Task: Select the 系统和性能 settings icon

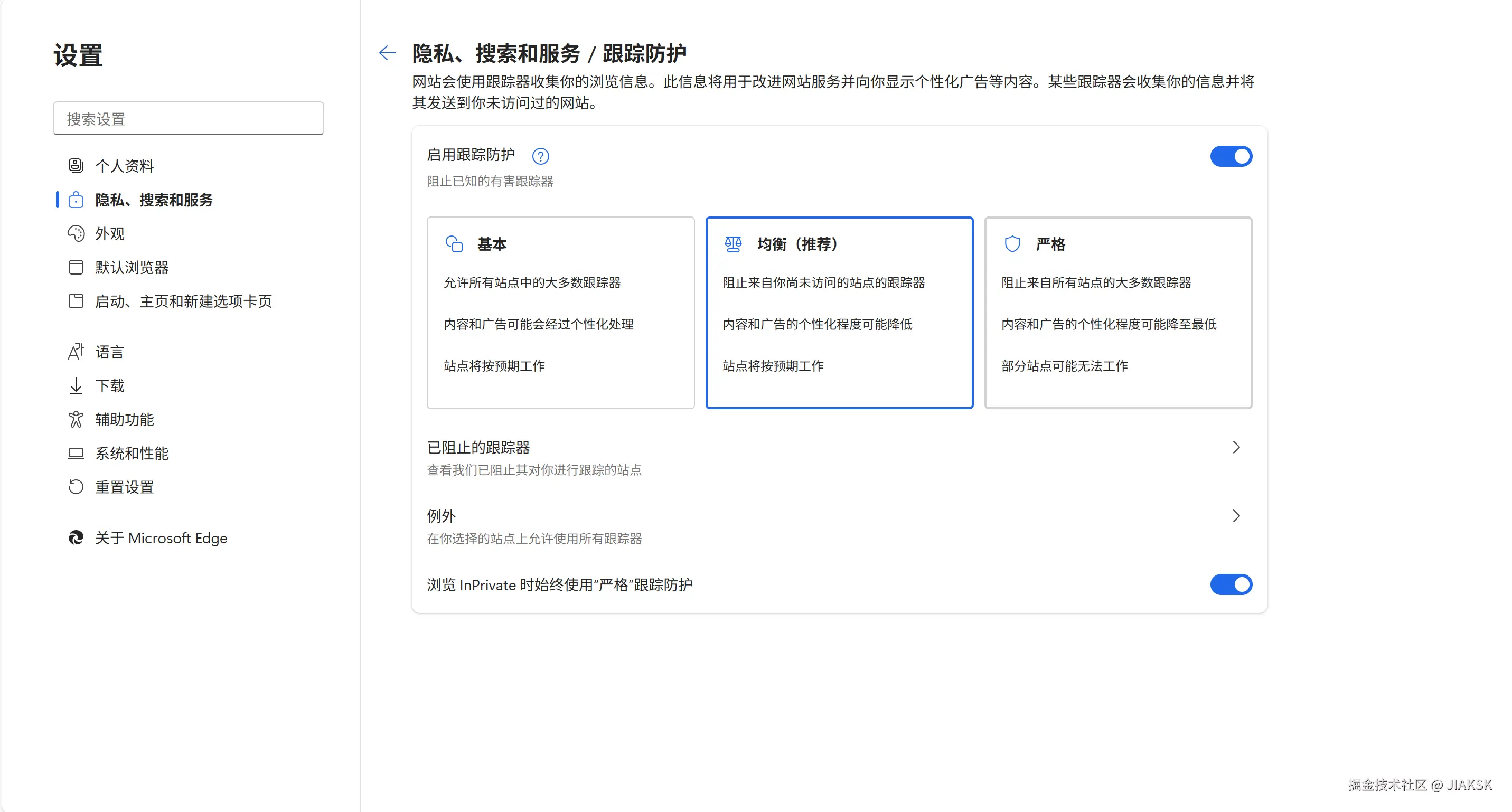Action: coord(76,453)
